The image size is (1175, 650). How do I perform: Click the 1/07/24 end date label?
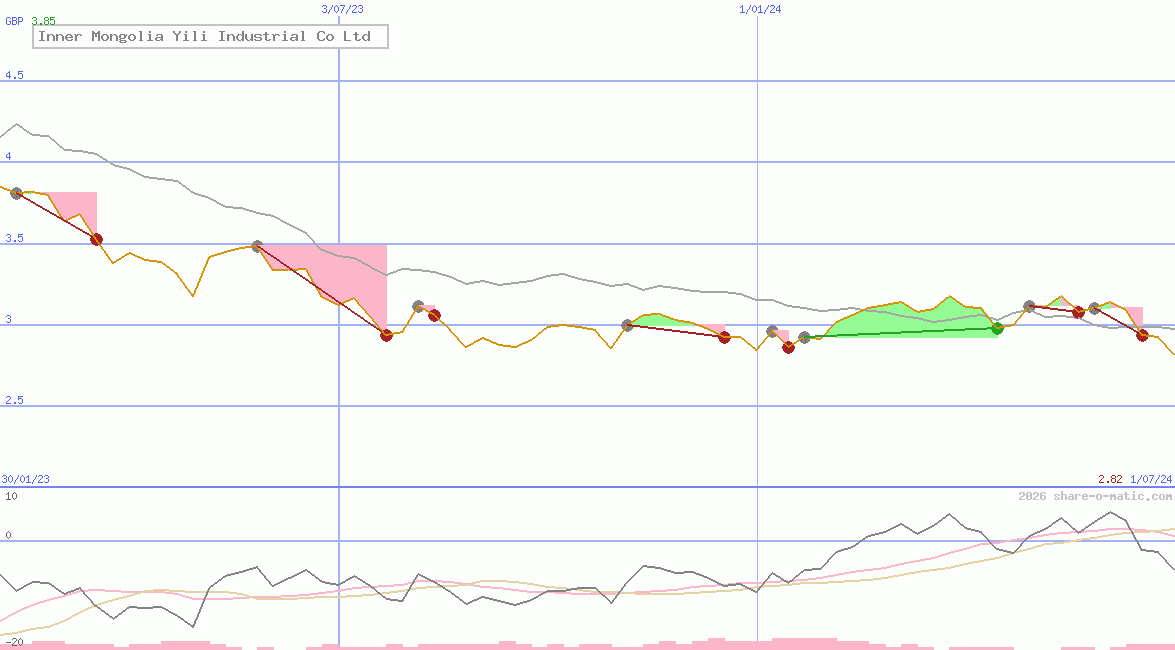click(x=1150, y=479)
